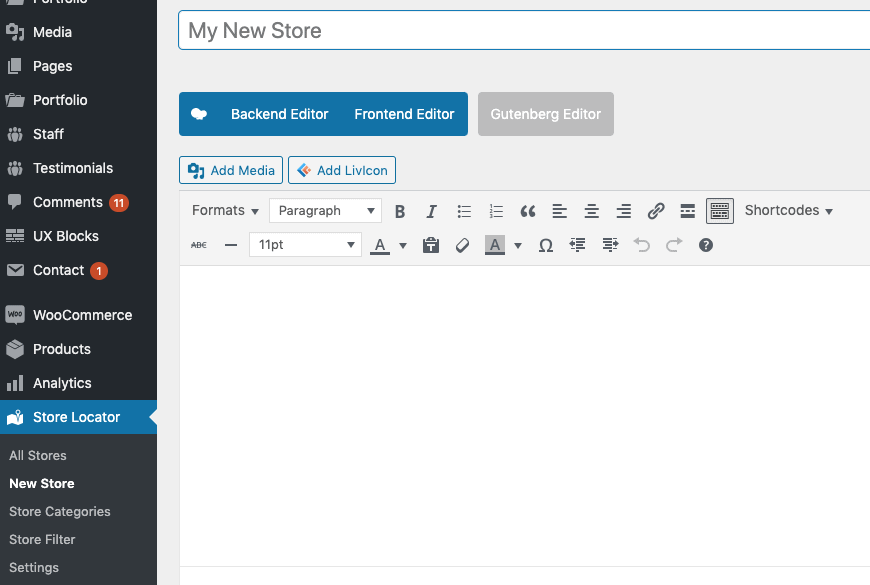Toggle center text alignment
Viewport: 870px width, 585px height.
pyautogui.click(x=592, y=211)
